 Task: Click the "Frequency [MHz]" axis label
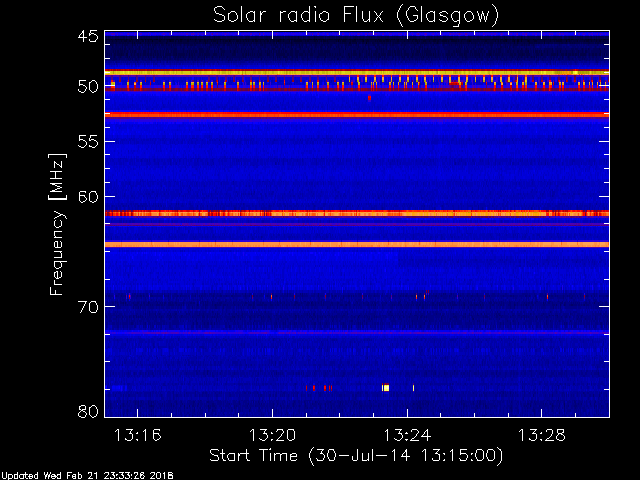[x=57, y=224]
